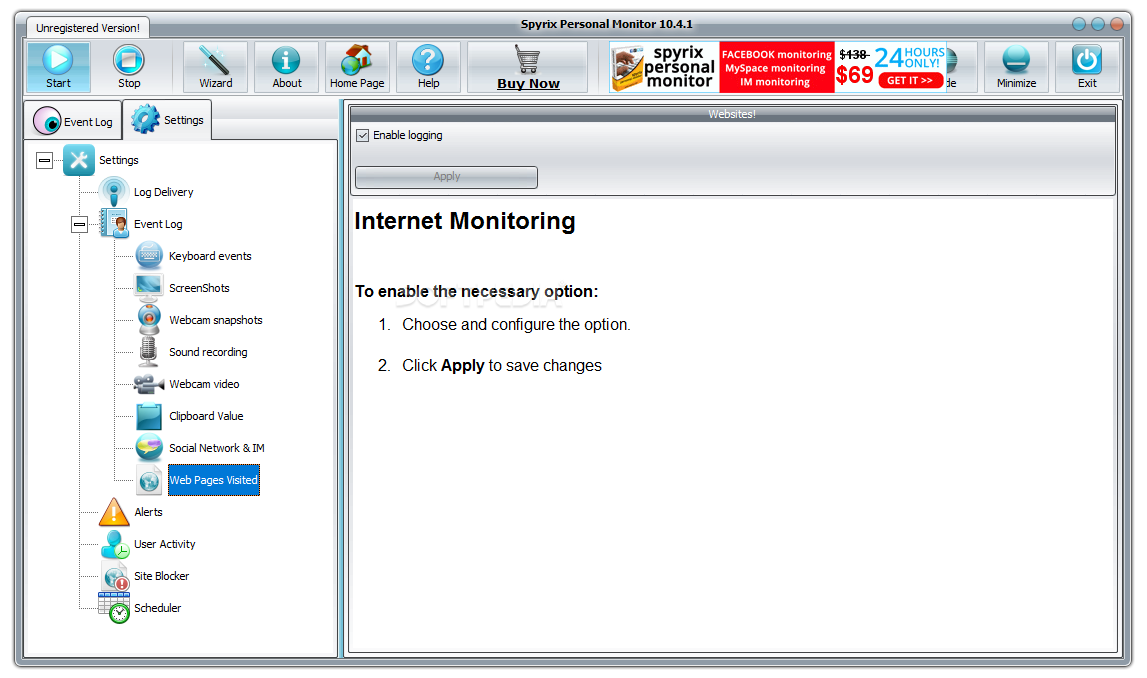Switch to the Settings tab
Screen dimensions: 1147x678
168,120
